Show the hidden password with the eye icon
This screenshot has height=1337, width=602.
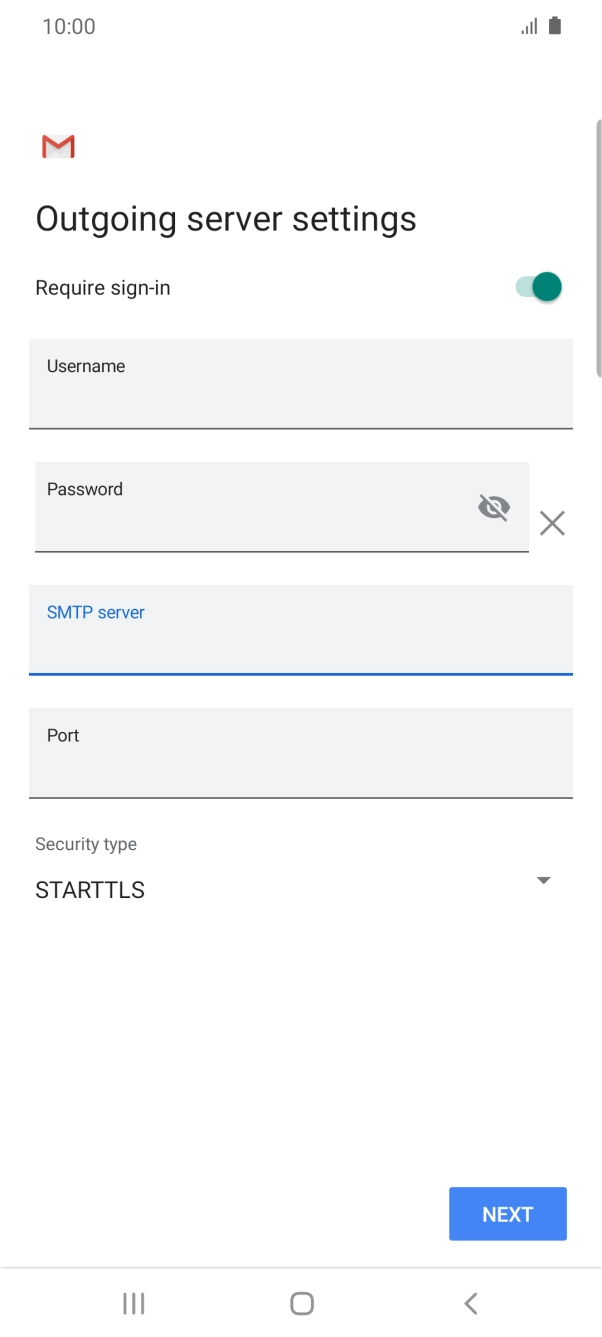coord(494,507)
